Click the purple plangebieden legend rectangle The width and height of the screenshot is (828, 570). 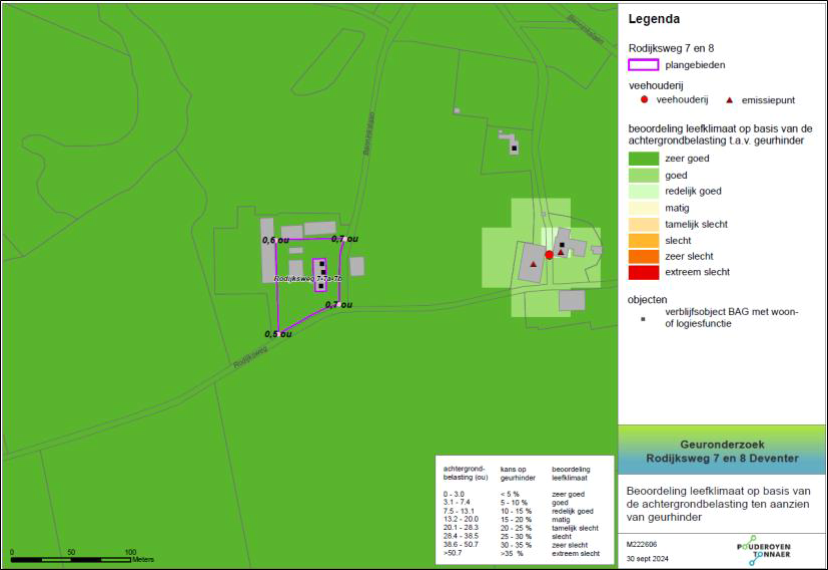click(643, 65)
